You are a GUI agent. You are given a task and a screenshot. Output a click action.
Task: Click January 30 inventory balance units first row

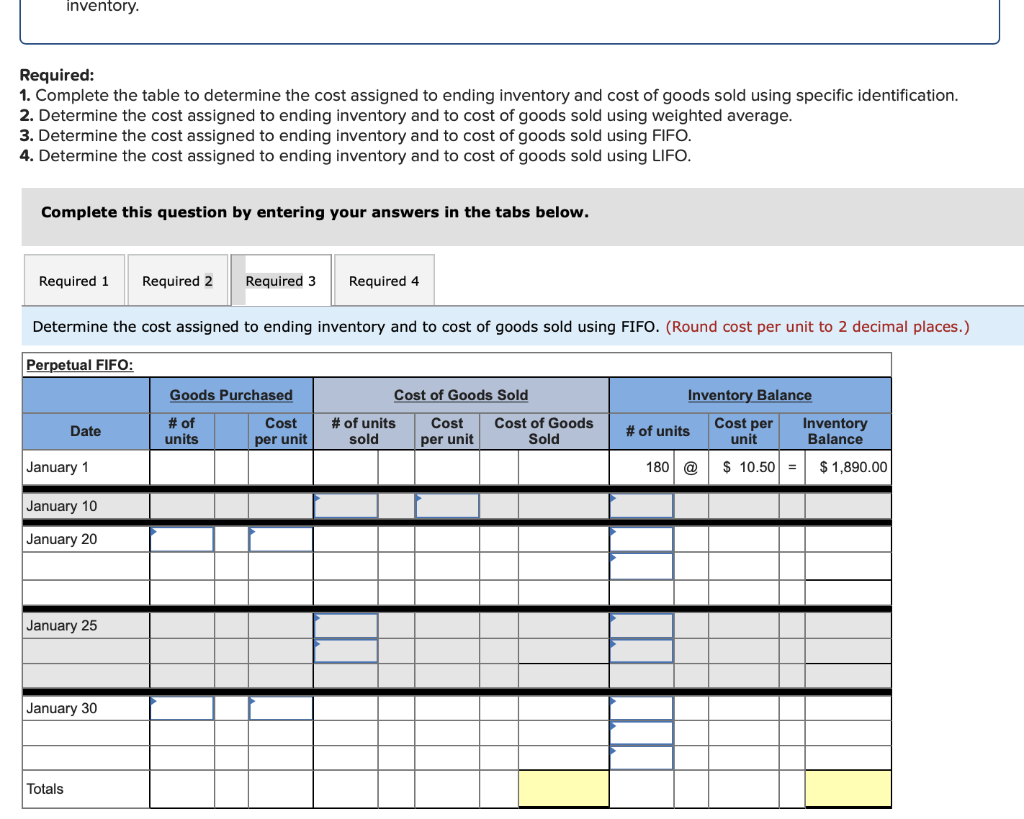tap(641, 709)
